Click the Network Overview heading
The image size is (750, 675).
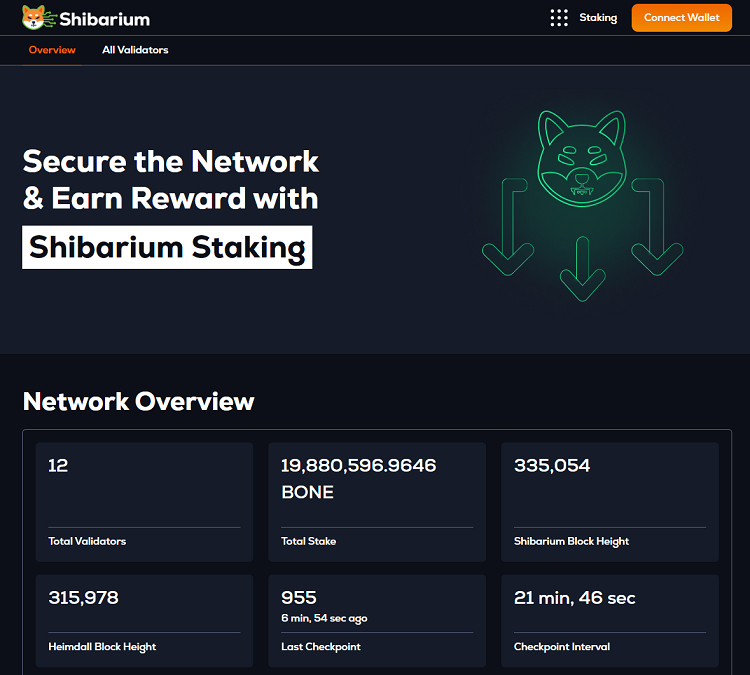(x=139, y=401)
